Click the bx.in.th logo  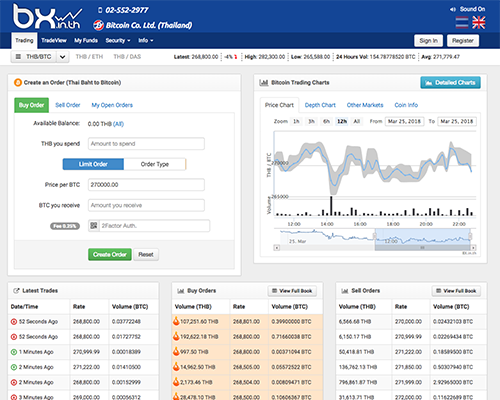48,16
